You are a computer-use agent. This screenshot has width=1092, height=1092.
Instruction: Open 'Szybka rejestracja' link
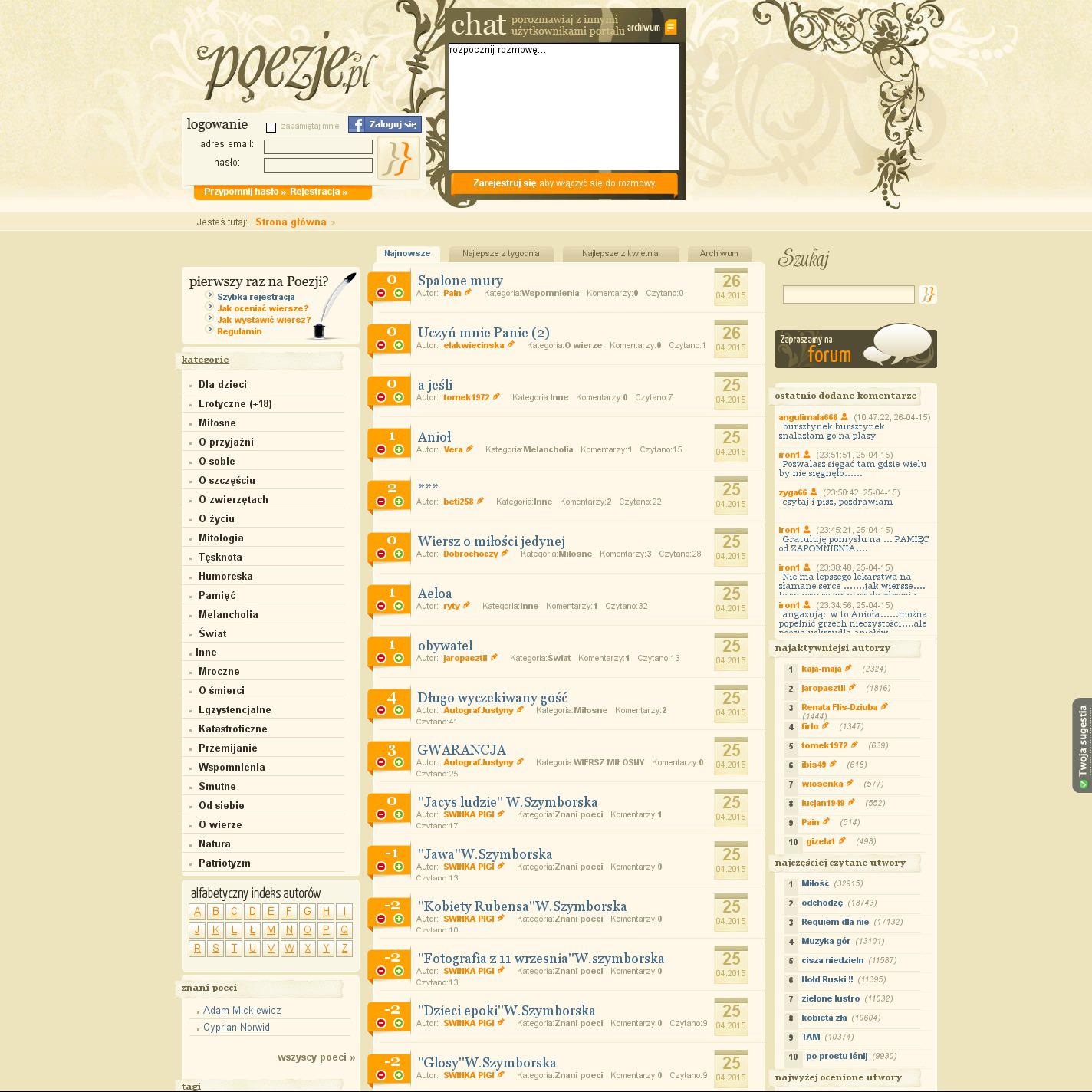pyautogui.click(x=256, y=297)
